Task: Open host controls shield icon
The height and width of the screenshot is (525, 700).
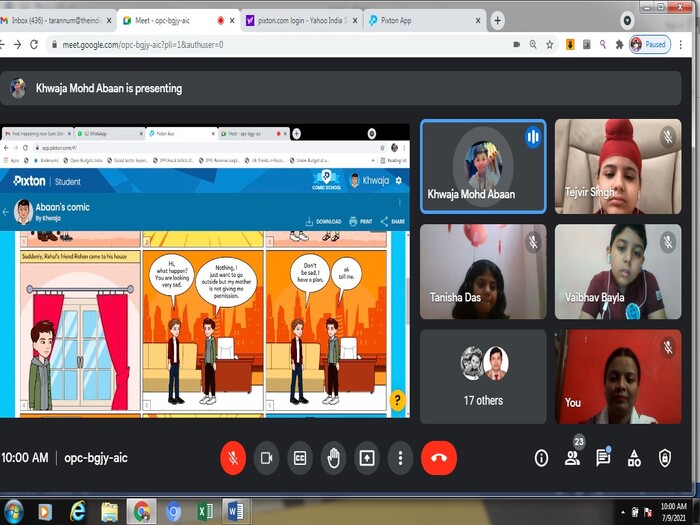Action: tap(665, 458)
